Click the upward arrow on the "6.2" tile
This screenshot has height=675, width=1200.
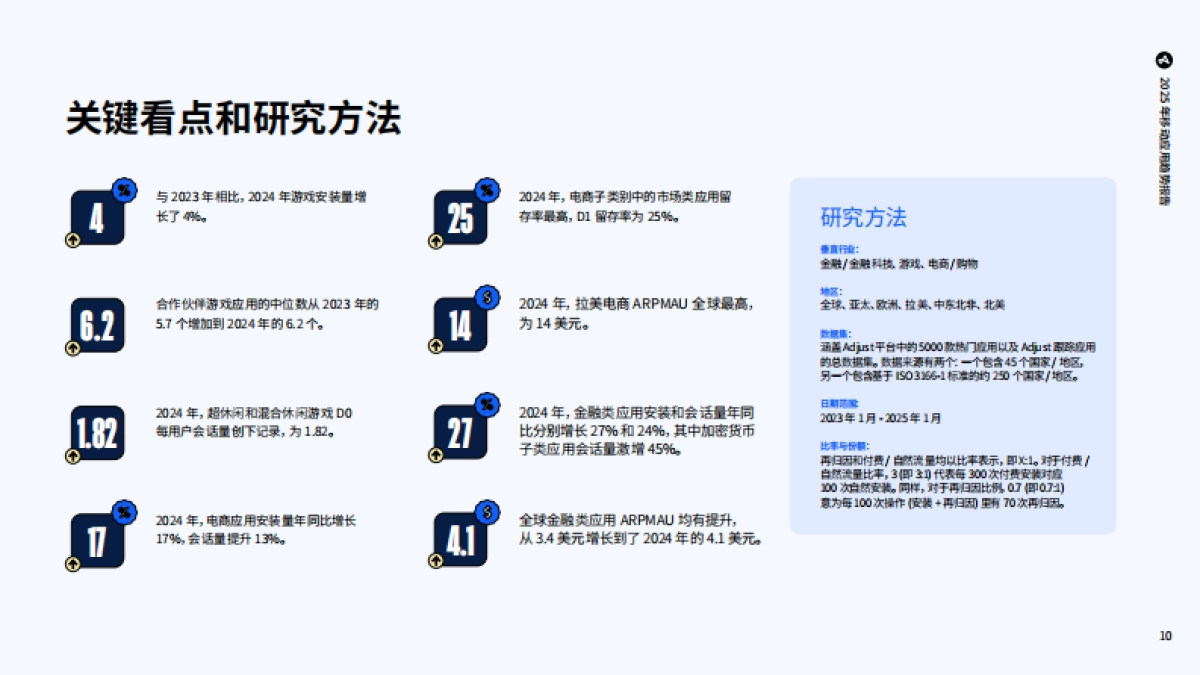click(x=72, y=349)
